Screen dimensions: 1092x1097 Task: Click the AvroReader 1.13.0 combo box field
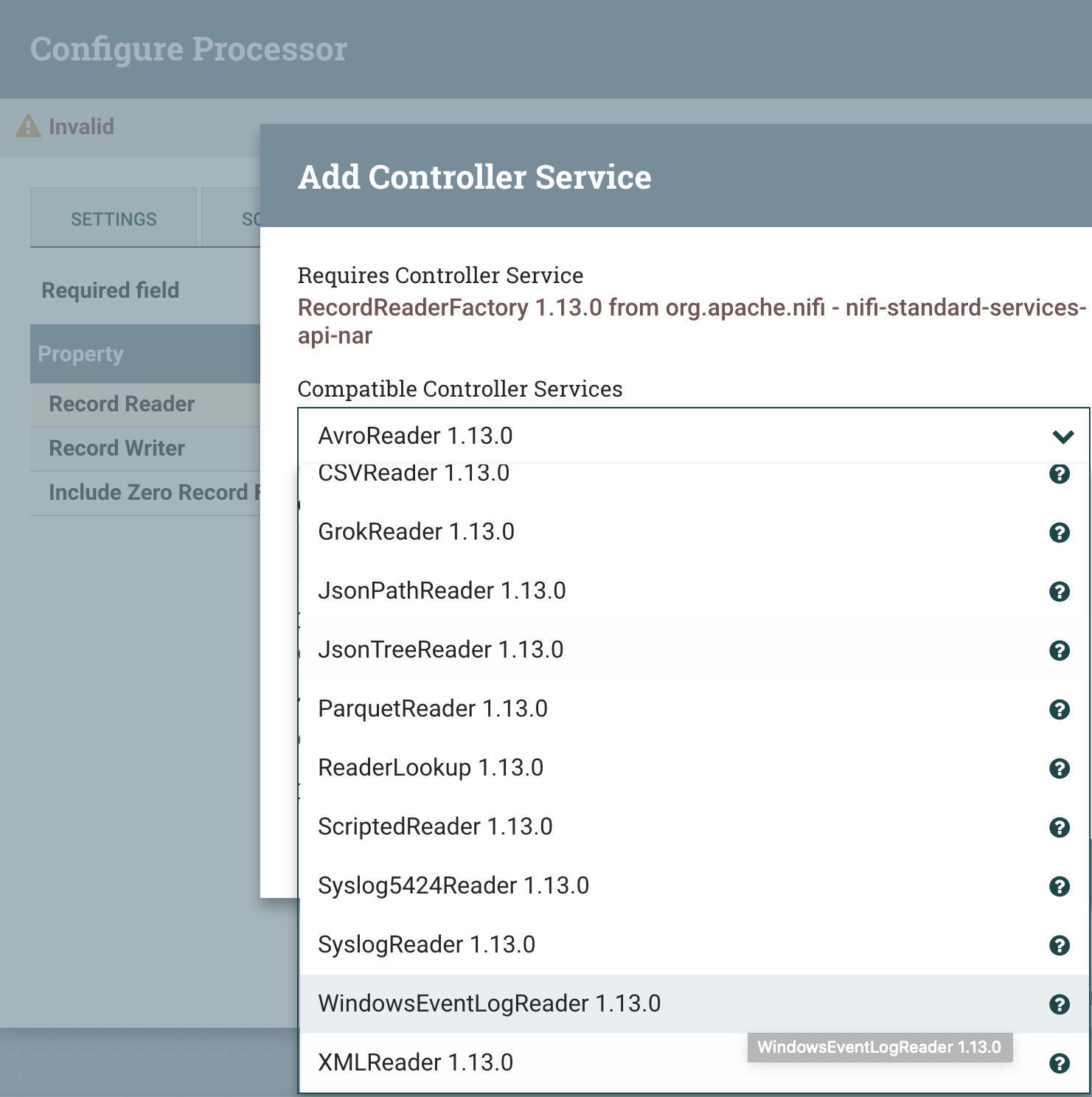tap(664, 436)
